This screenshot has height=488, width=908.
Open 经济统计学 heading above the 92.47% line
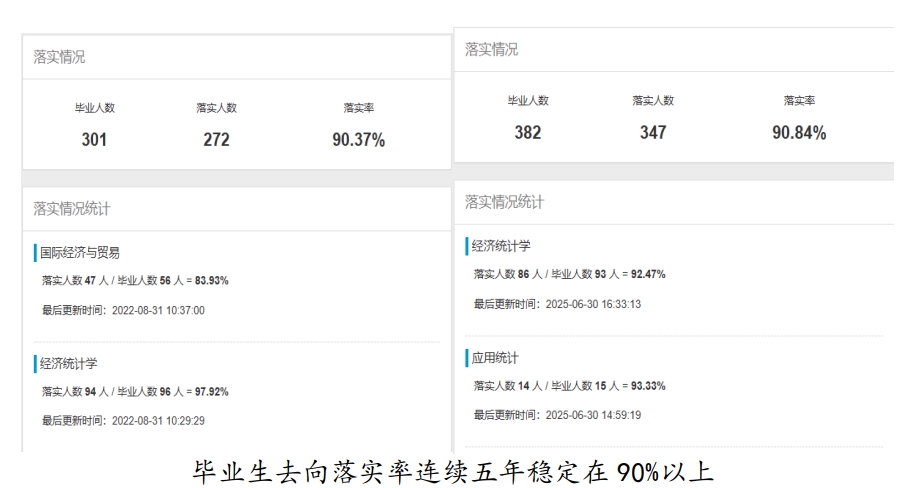[501, 246]
